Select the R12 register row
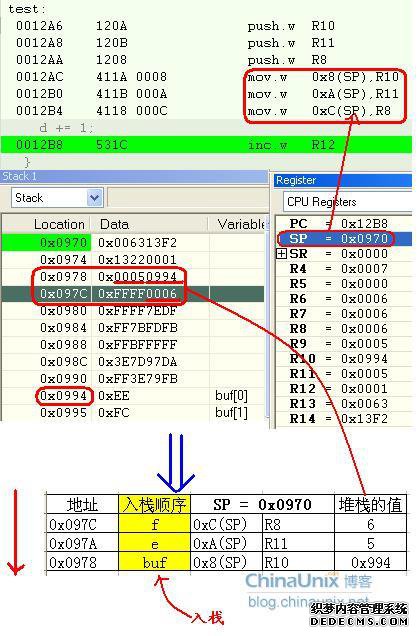This screenshot has width=419, height=636. pyautogui.click(x=344, y=389)
